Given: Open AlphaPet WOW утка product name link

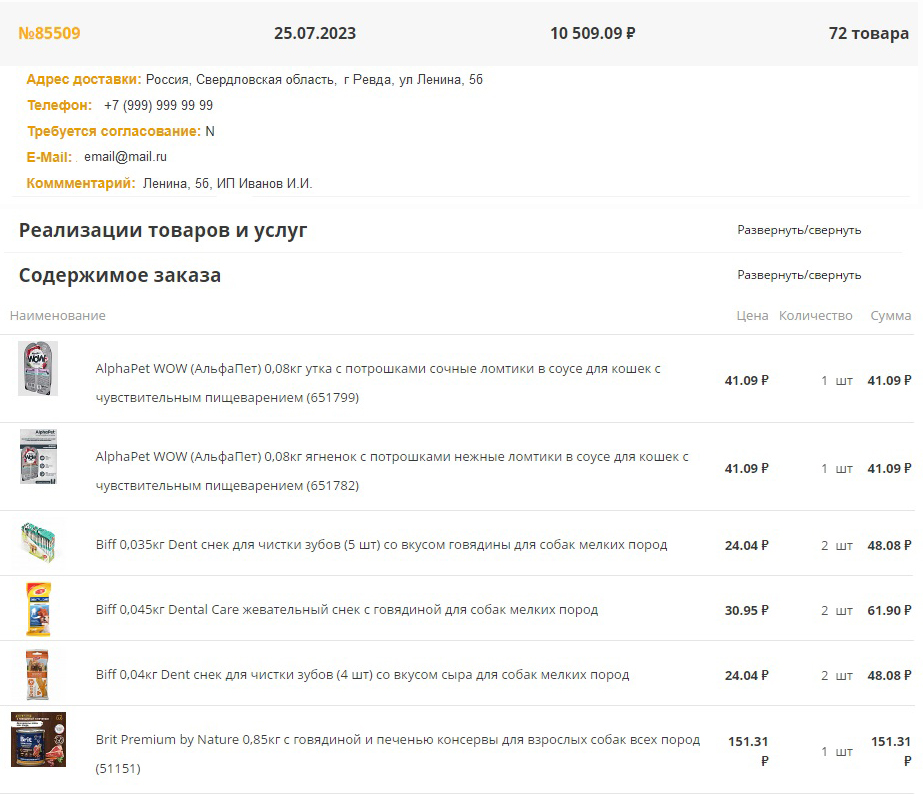Looking at the screenshot, I should [378, 369].
